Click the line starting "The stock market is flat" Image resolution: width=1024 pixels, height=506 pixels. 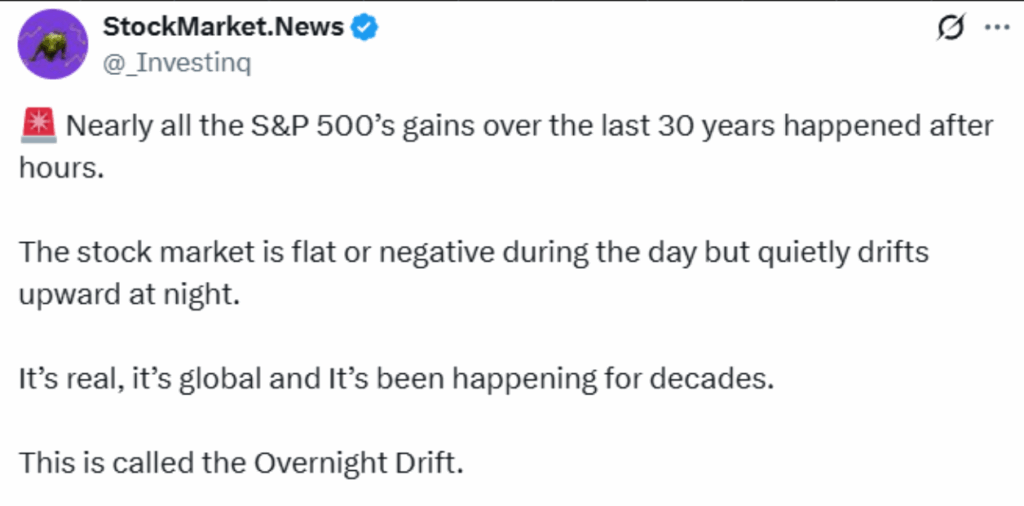coord(474,252)
